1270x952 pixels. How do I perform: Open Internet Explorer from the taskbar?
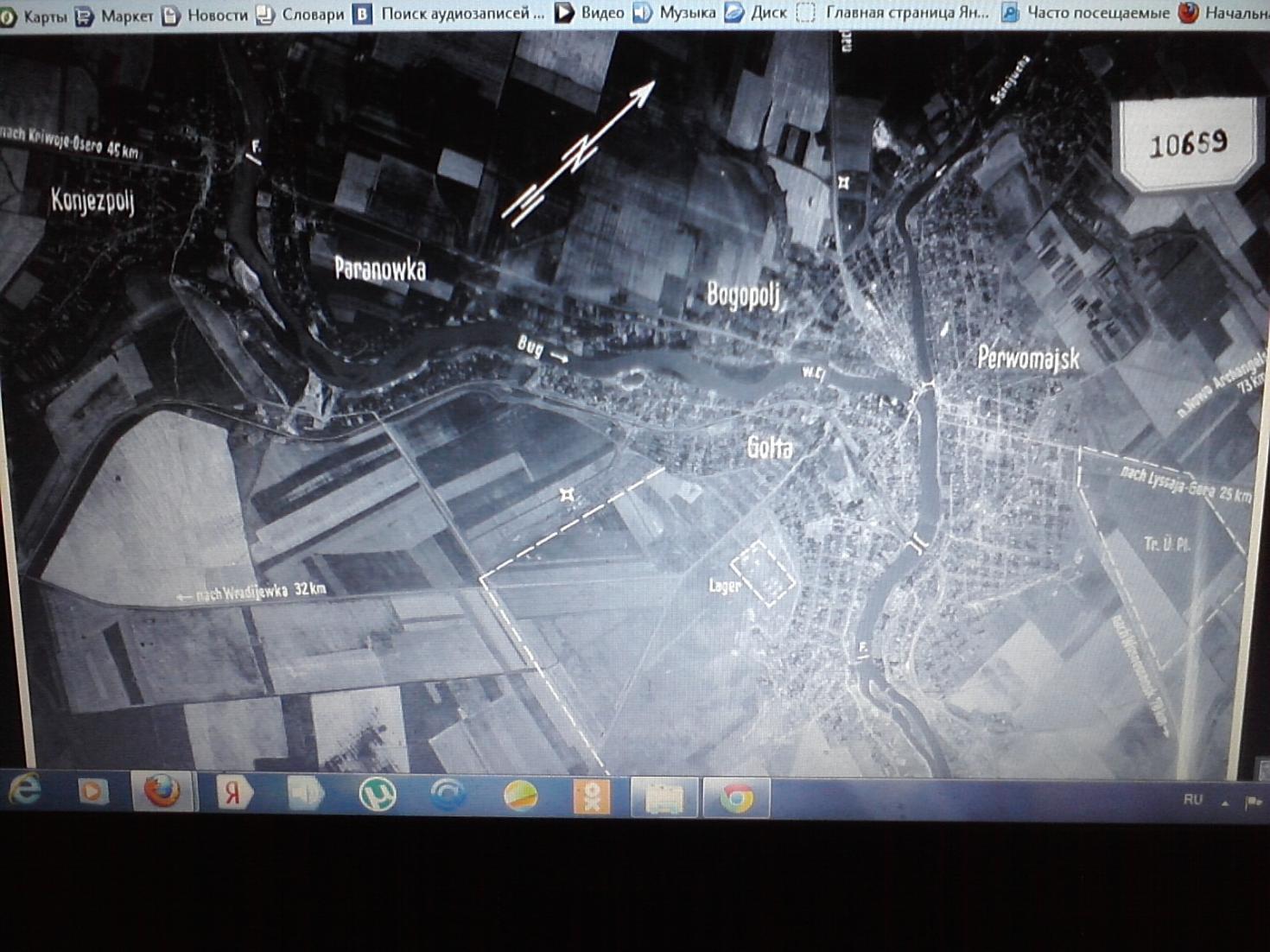[25, 790]
